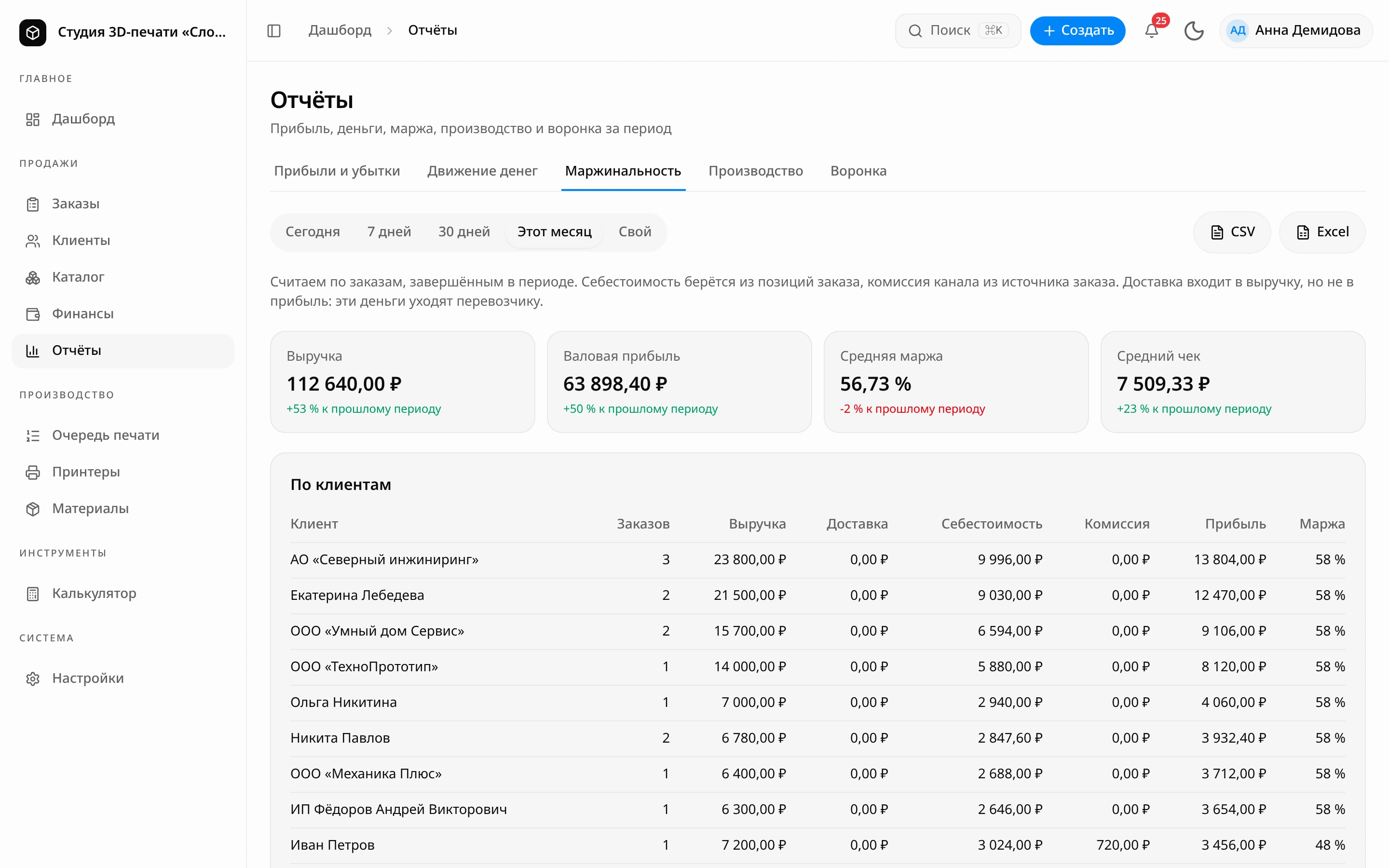Open notifications bell with 25 badge
This screenshot has width=1389, height=868.
(x=1151, y=30)
